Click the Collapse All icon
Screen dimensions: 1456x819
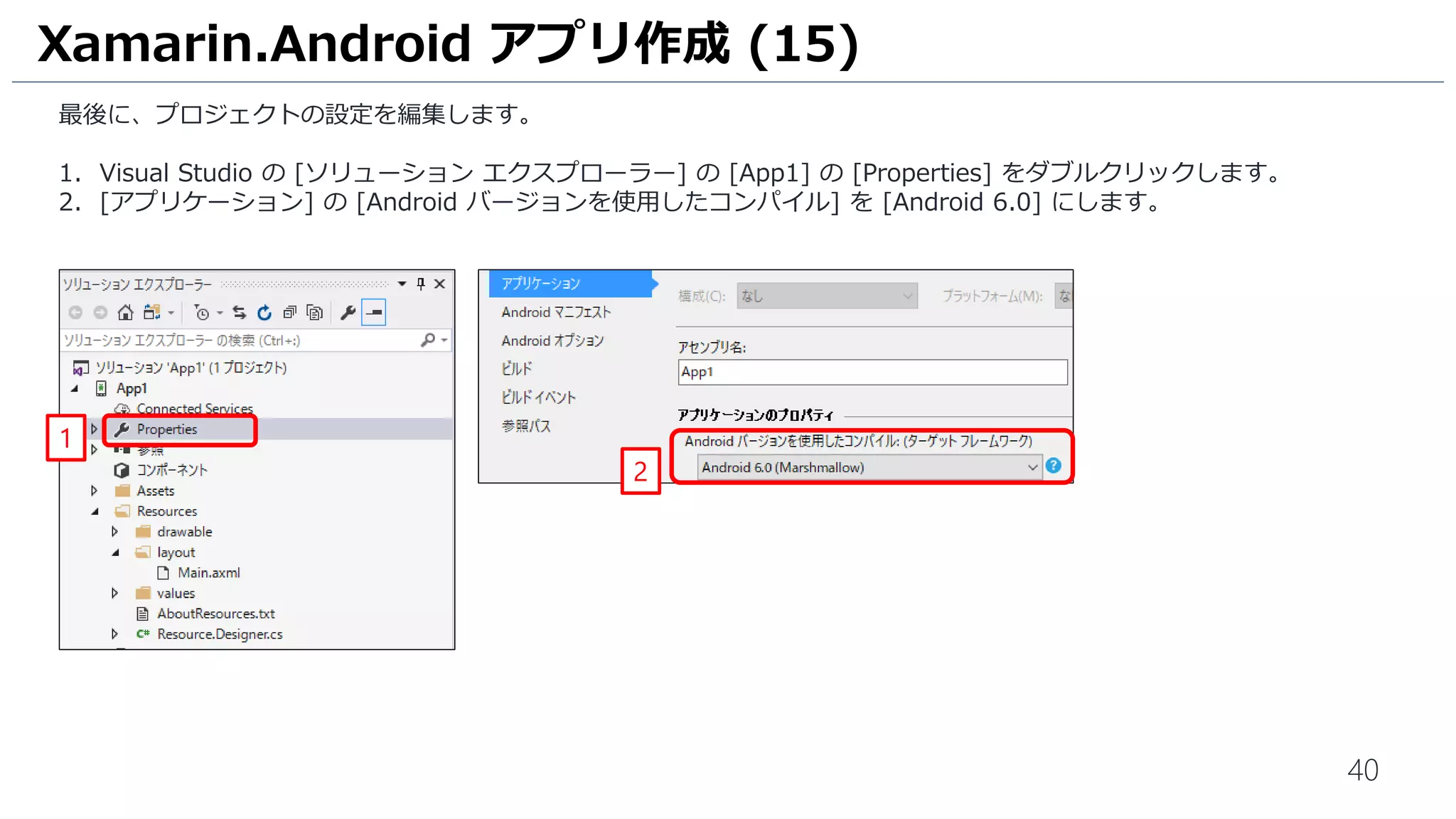[289, 312]
